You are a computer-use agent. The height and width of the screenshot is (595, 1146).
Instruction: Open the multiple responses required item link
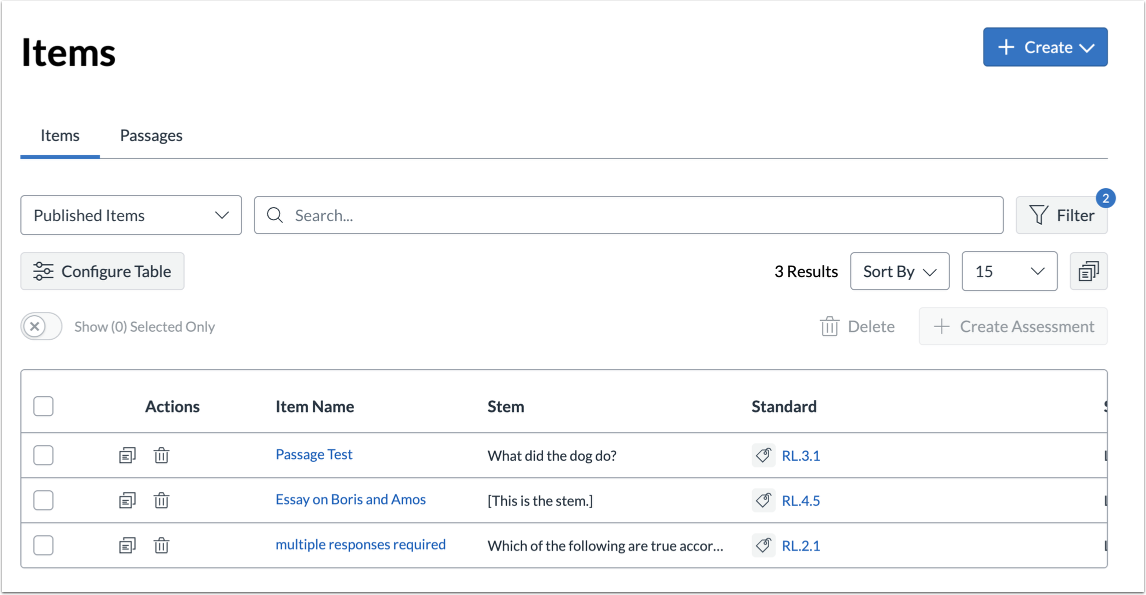(x=360, y=545)
